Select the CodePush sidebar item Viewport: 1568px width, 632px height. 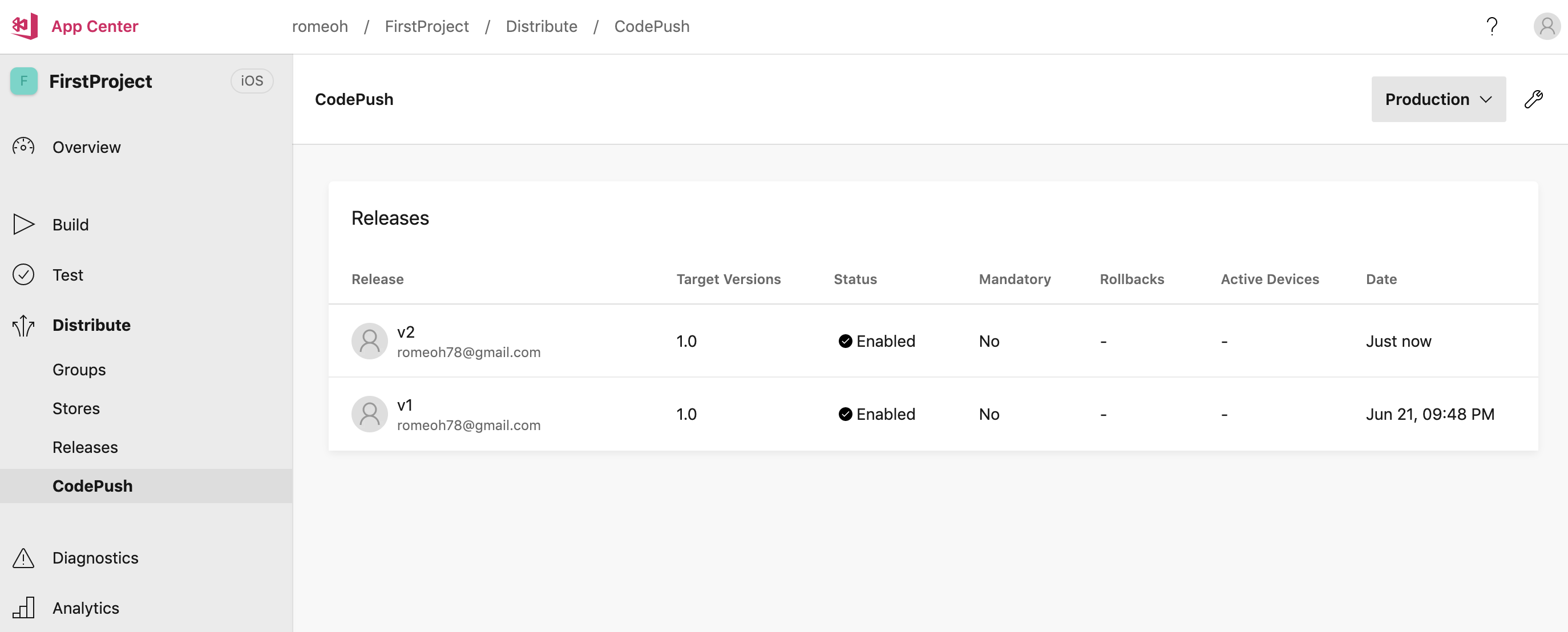pos(92,485)
